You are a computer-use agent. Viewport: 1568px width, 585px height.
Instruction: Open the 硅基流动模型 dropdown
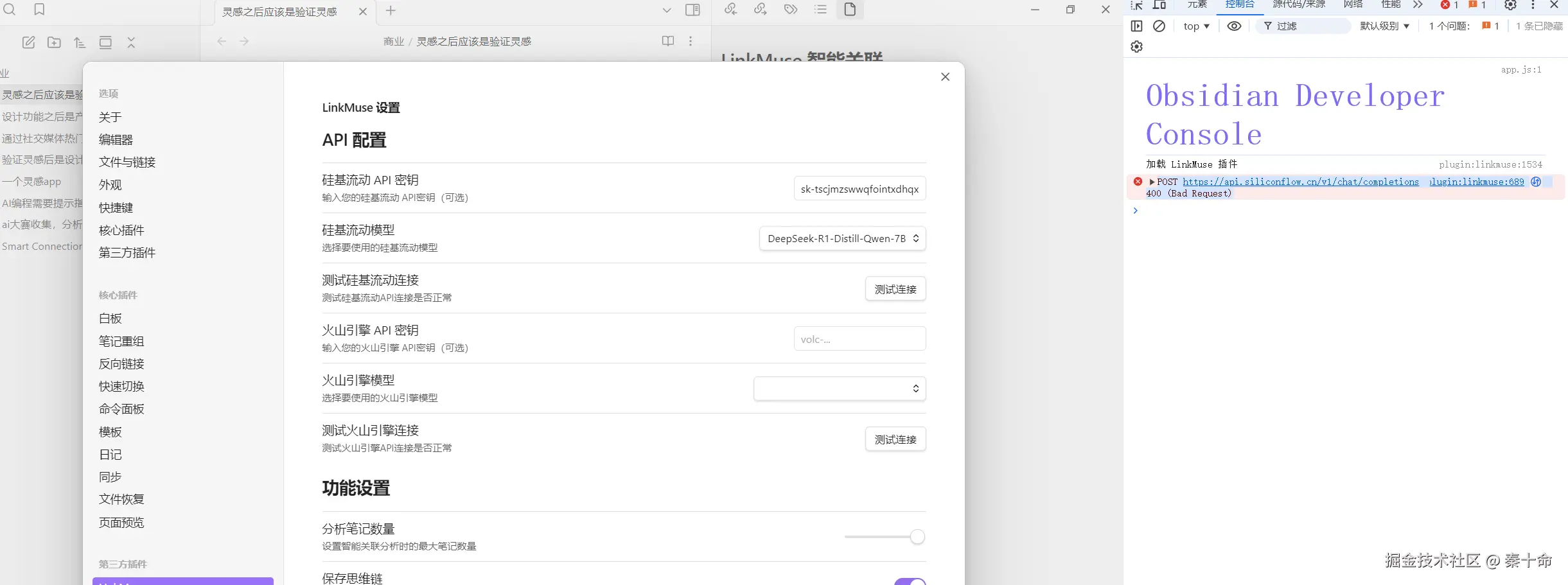[842, 238]
